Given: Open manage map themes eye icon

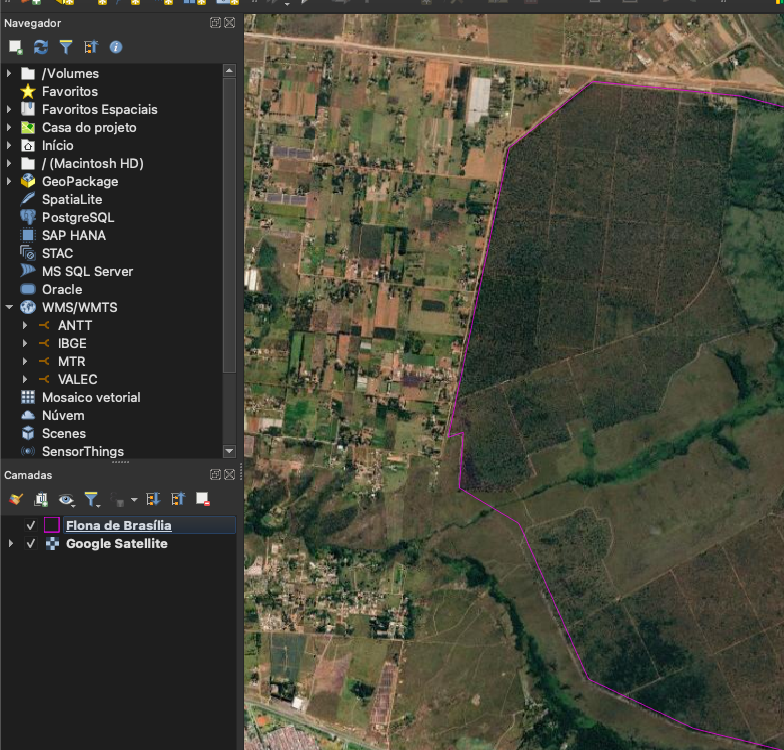Looking at the screenshot, I should coord(66,499).
